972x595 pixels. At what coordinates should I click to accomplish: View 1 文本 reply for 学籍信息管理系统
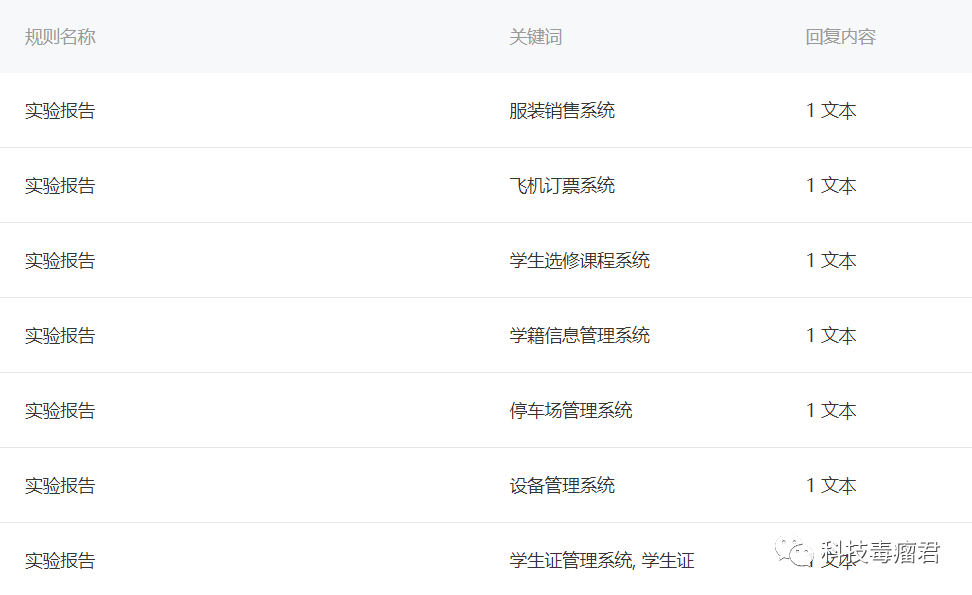click(x=831, y=336)
